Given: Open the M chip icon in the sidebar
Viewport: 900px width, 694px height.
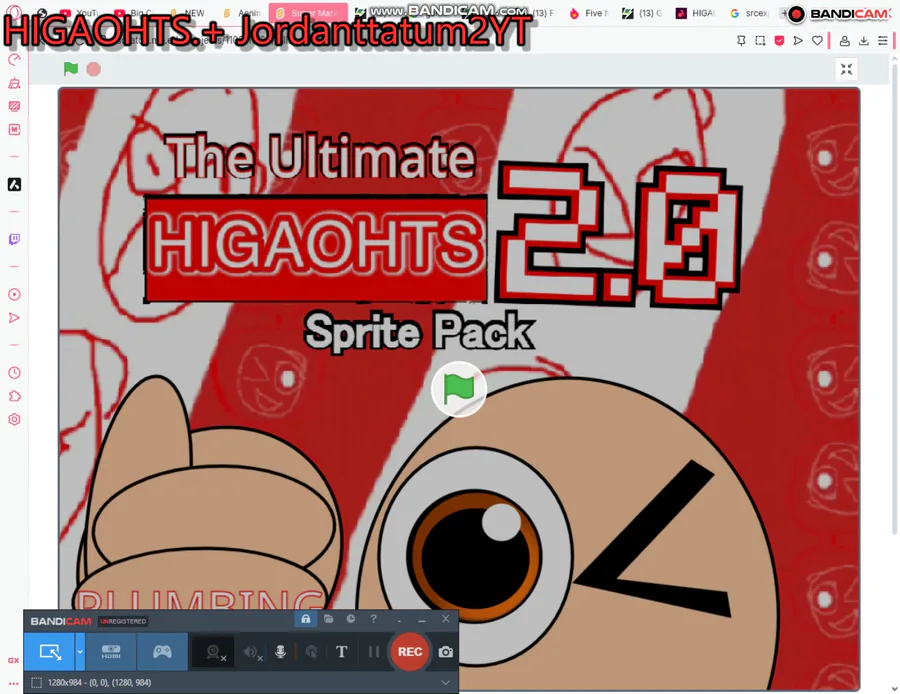Looking at the screenshot, I should 14,130.
